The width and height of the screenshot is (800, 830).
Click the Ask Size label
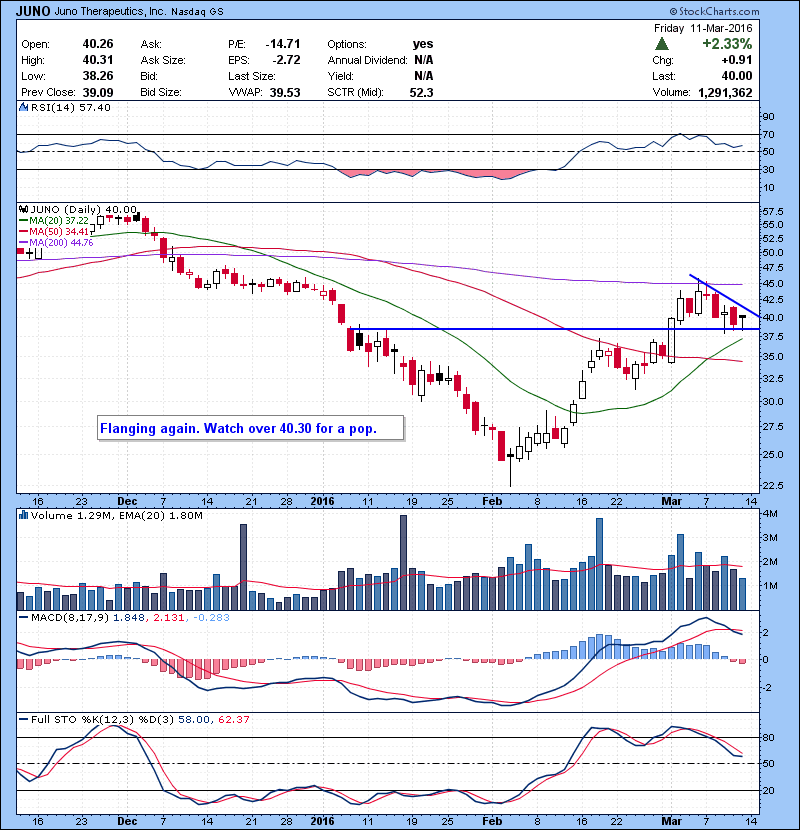tap(163, 60)
